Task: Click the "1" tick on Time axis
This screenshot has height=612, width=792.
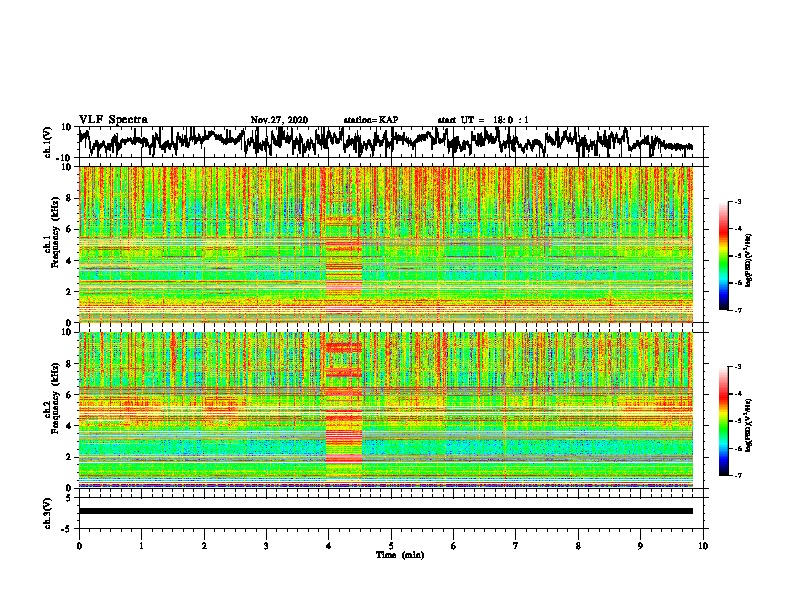Action: (x=141, y=546)
